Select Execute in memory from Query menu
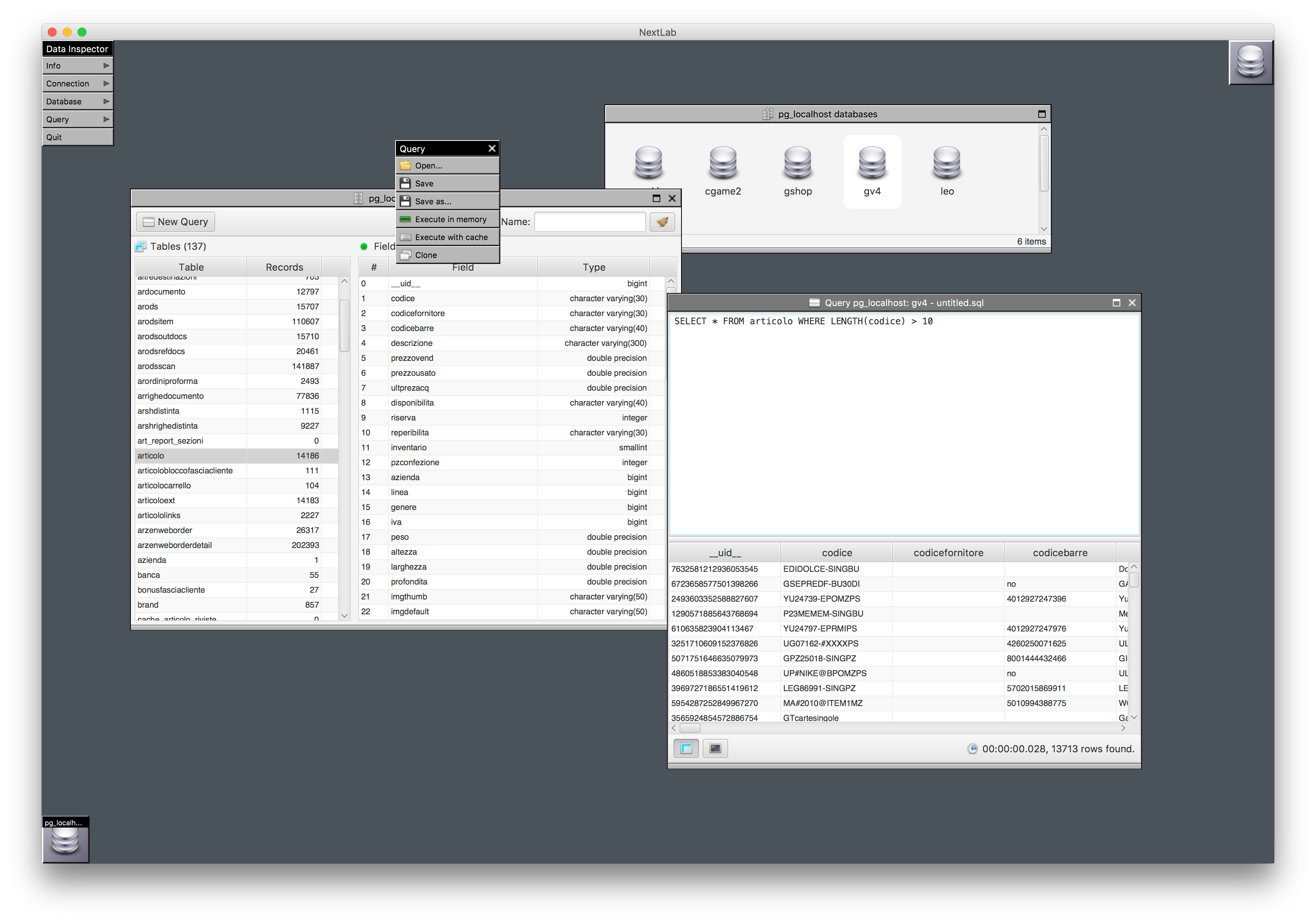The height and width of the screenshot is (923, 1316). click(450, 218)
